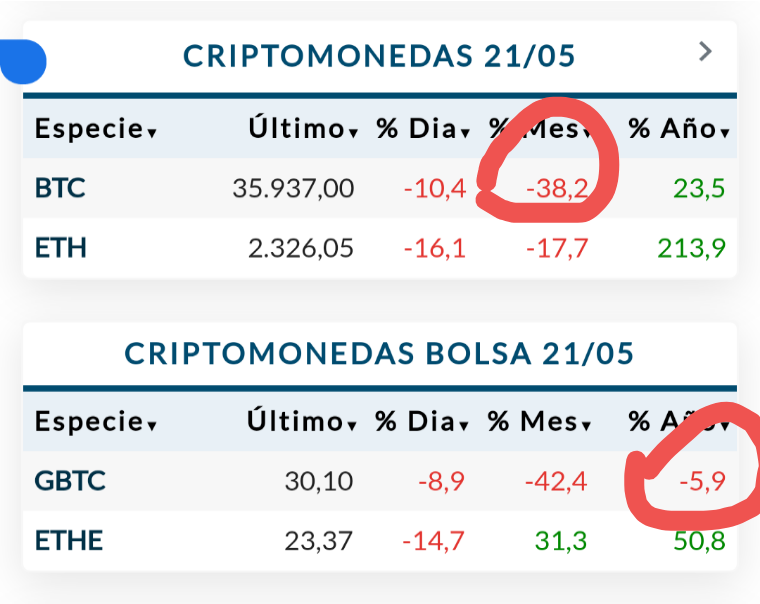Sort Bolsa table by % Mes

539,421
